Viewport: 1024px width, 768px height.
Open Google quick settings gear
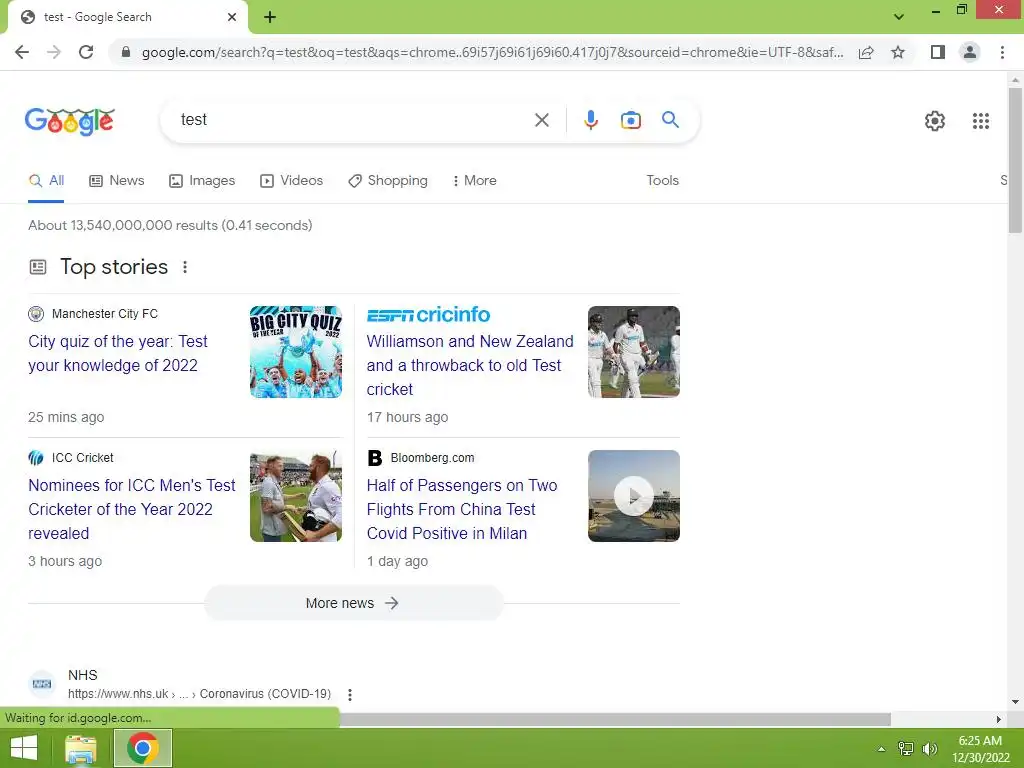tap(935, 121)
